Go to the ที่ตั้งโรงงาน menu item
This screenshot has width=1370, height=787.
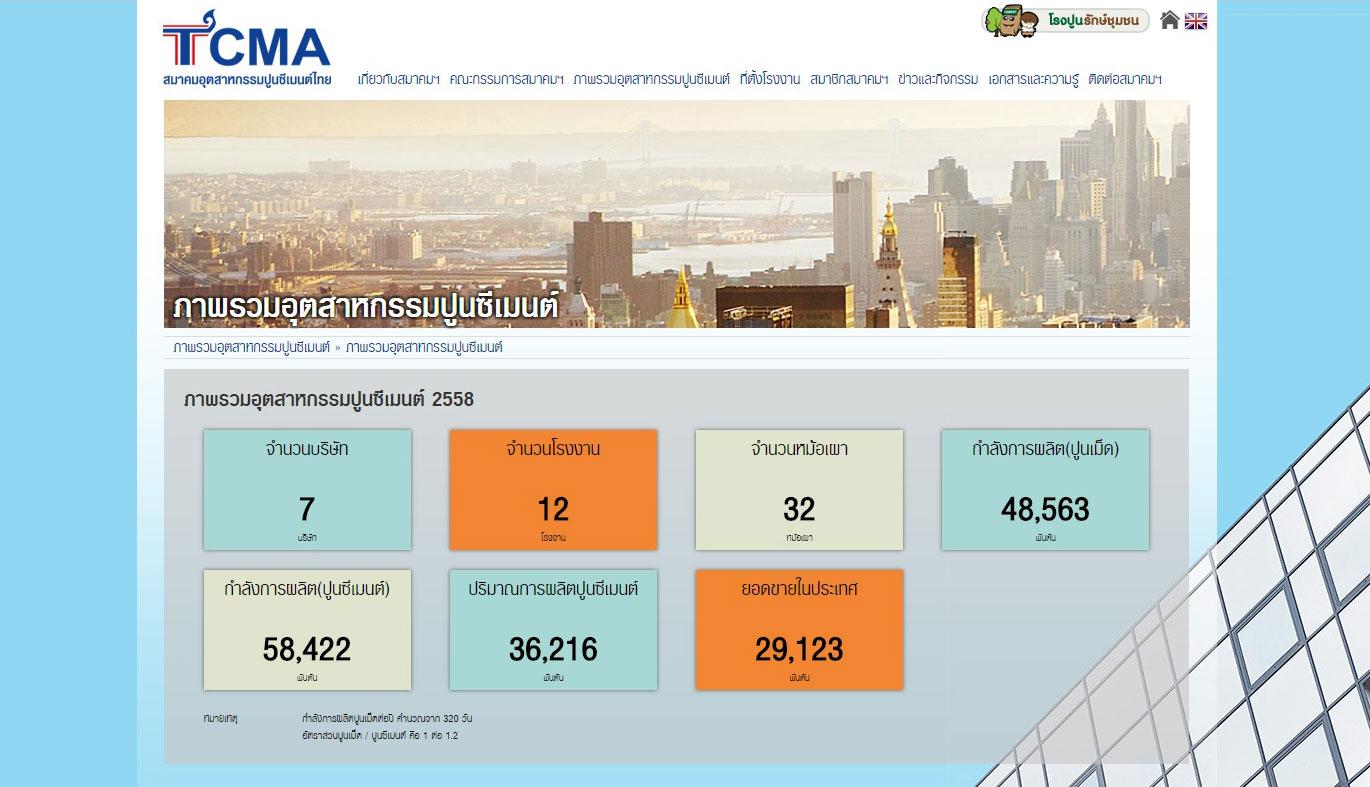pos(769,79)
